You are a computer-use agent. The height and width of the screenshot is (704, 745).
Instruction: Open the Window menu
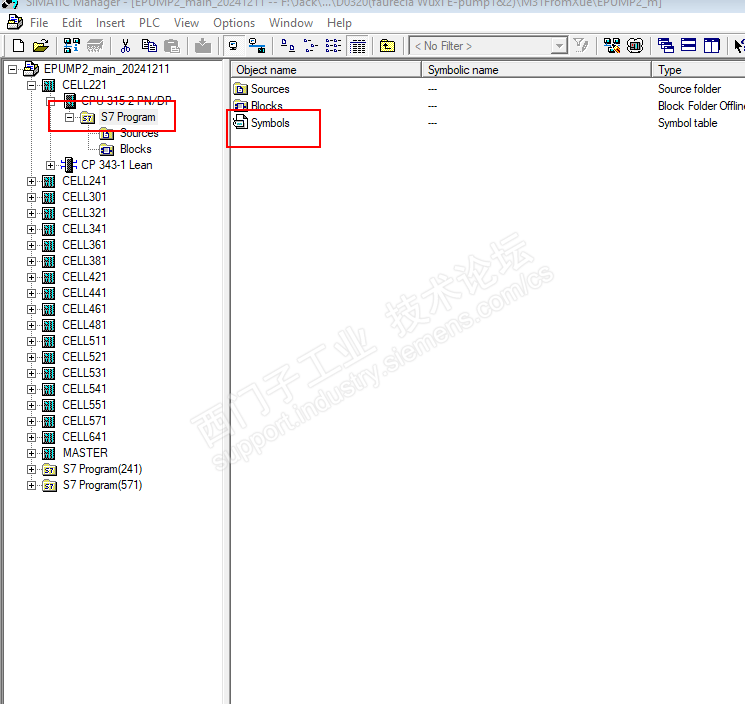tap(291, 23)
